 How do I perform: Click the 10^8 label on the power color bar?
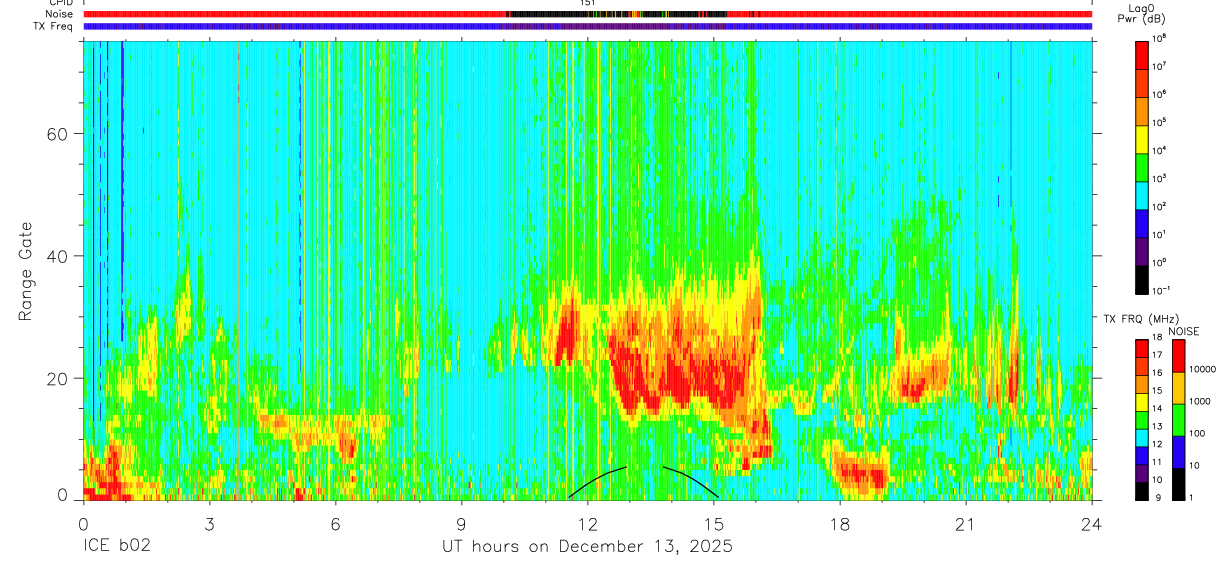(x=1160, y=38)
